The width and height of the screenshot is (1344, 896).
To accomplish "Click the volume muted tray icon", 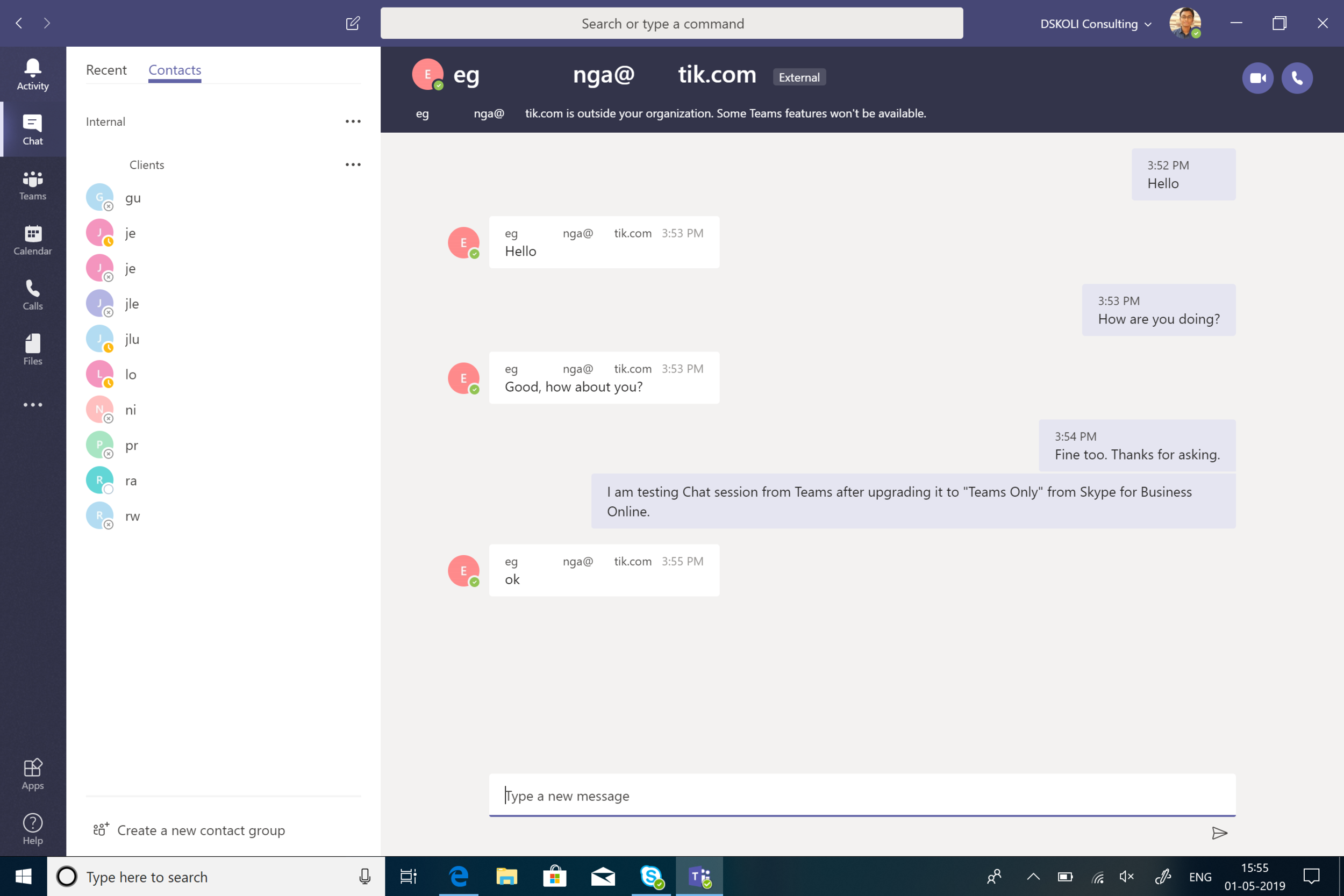I will pyautogui.click(x=1126, y=877).
